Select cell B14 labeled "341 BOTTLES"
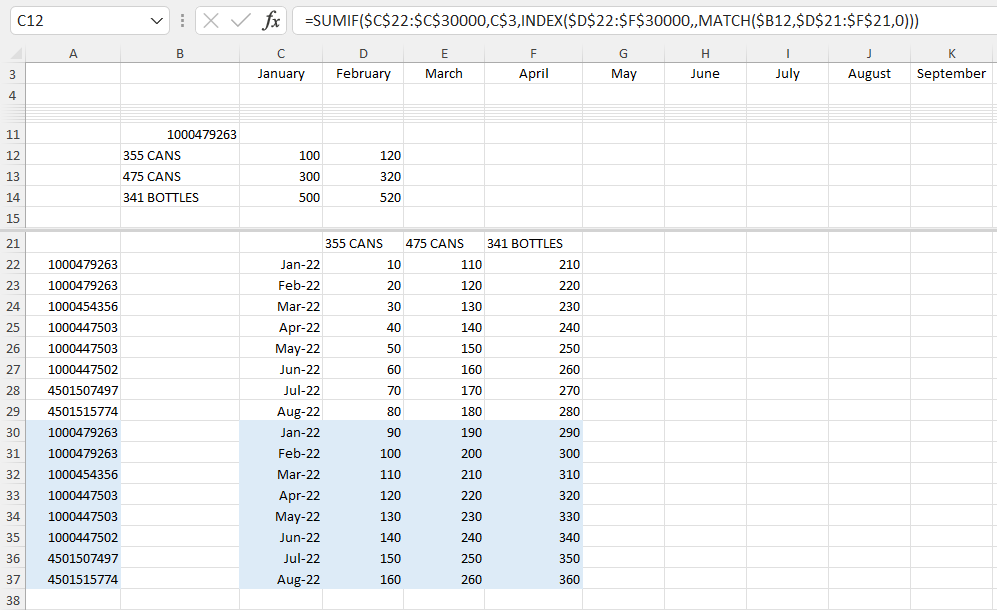This screenshot has width=997, height=610. click(x=180, y=197)
